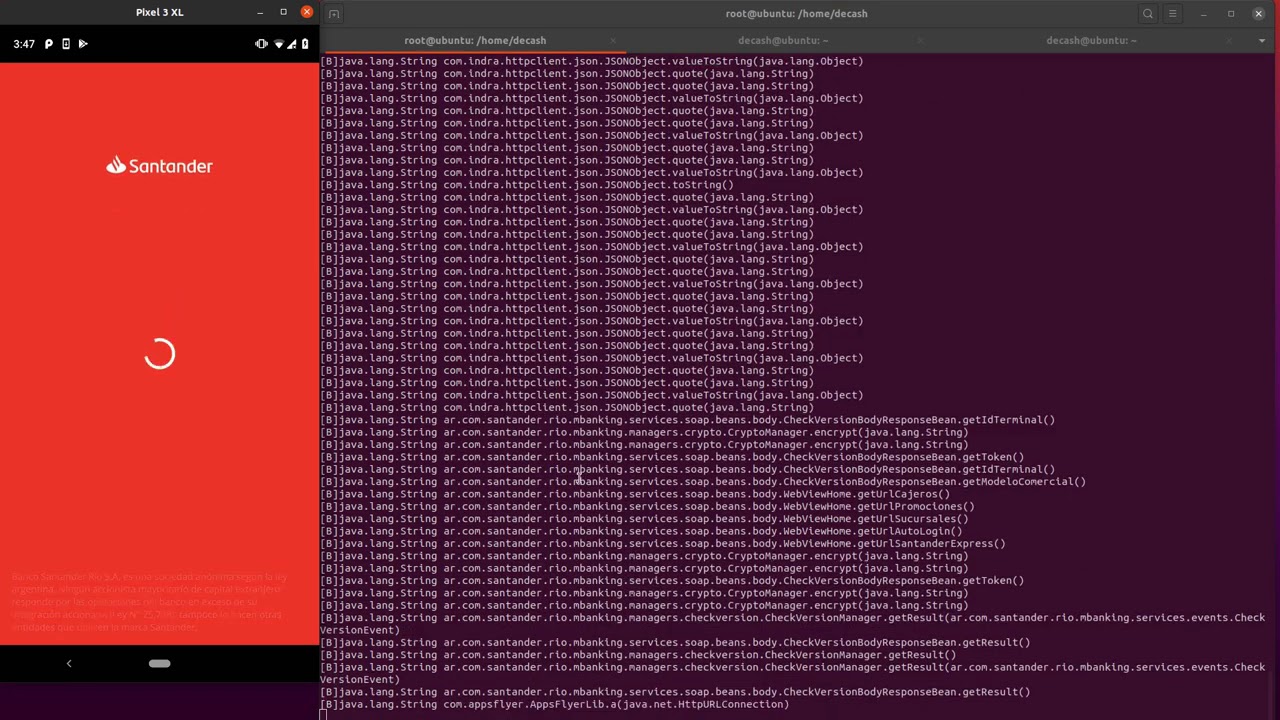Viewport: 1280px width, 720px height.
Task: Maximize the Pixel 3 XL emulator window
Action: 283,12
